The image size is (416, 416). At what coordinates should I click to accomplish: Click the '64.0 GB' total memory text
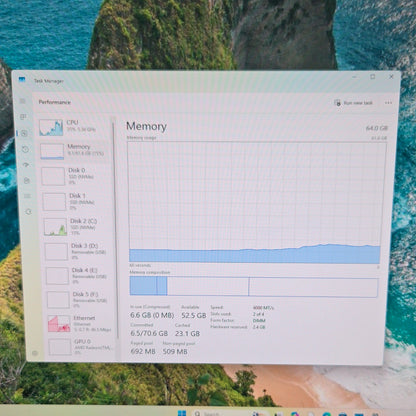(x=377, y=128)
